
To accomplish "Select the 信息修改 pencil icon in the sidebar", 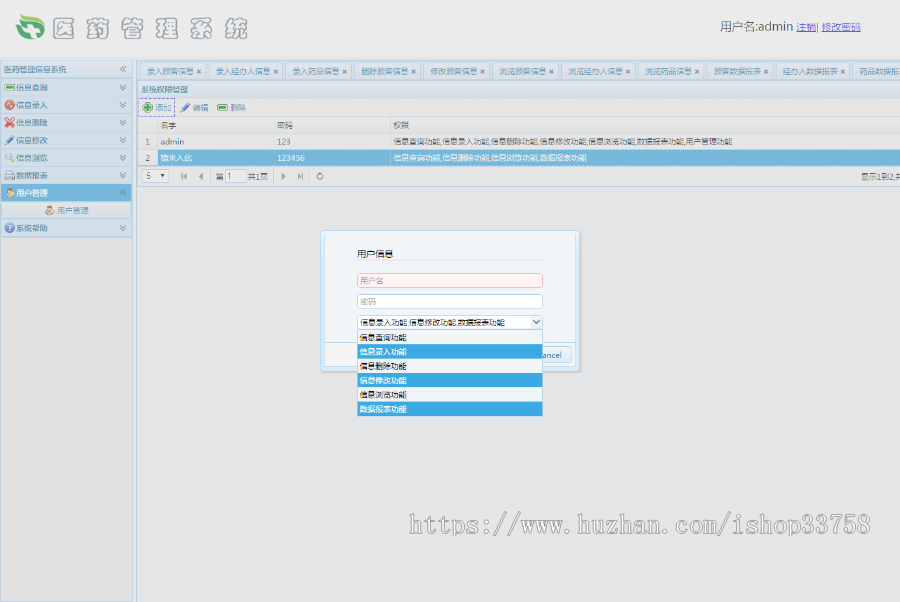I will tap(11, 140).
